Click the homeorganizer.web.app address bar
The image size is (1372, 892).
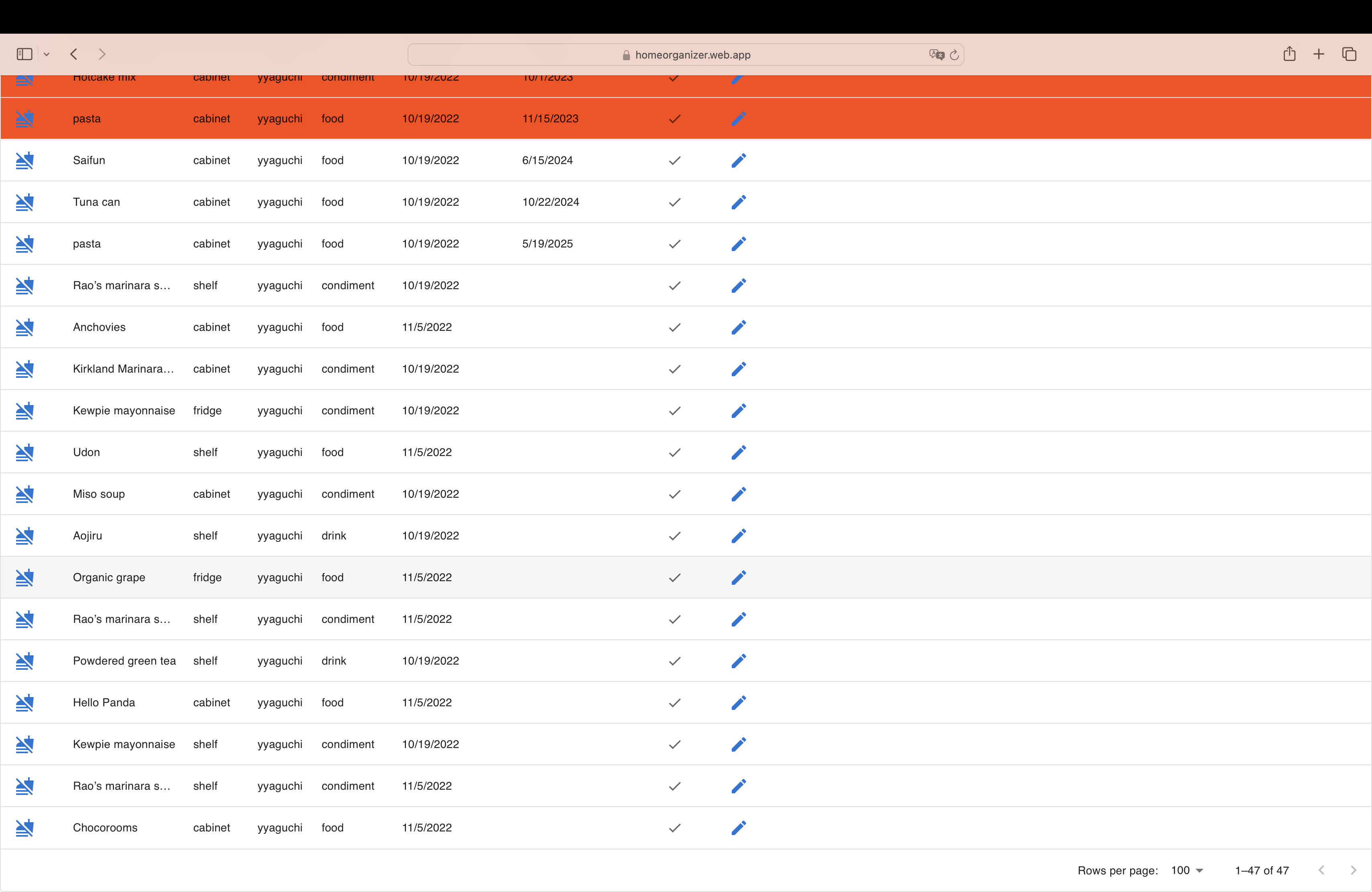point(686,55)
